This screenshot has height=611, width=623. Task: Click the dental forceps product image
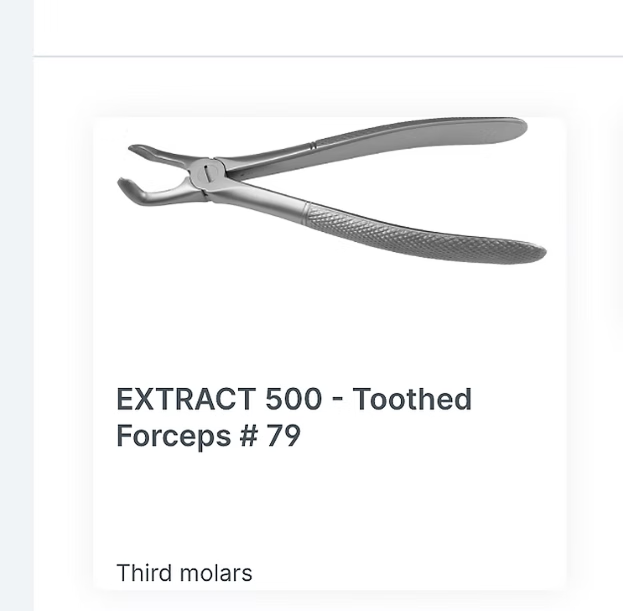pyautogui.click(x=330, y=195)
